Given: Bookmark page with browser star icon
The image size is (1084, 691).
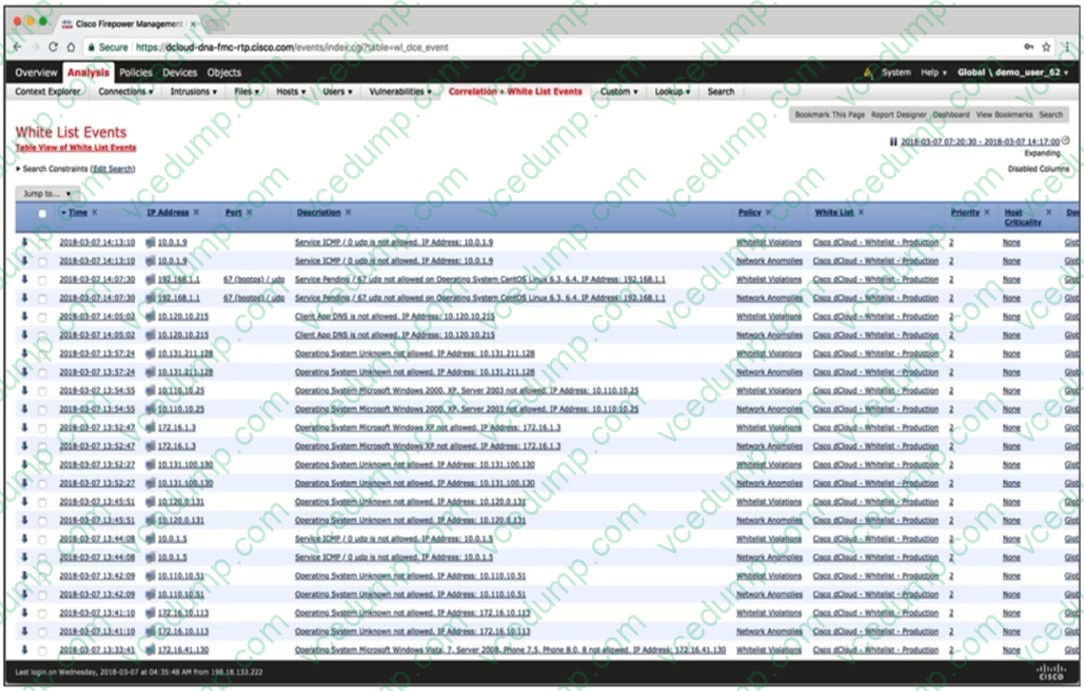Looking at the screenshot, I should [1046, 47].
